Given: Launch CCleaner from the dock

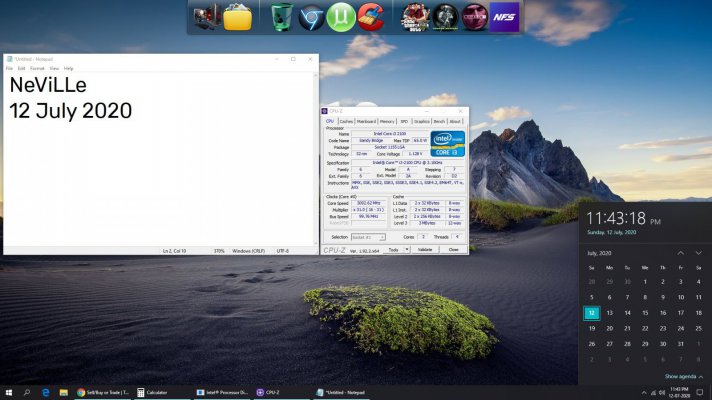Looking at the screenshot, I should coord(371,17).
